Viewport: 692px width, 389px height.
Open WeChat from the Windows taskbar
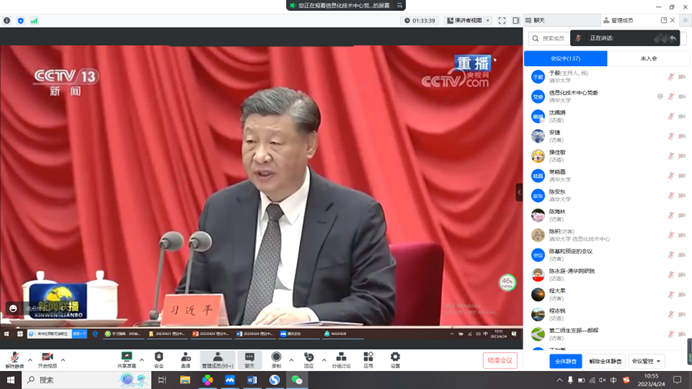[x=297, y=380]
